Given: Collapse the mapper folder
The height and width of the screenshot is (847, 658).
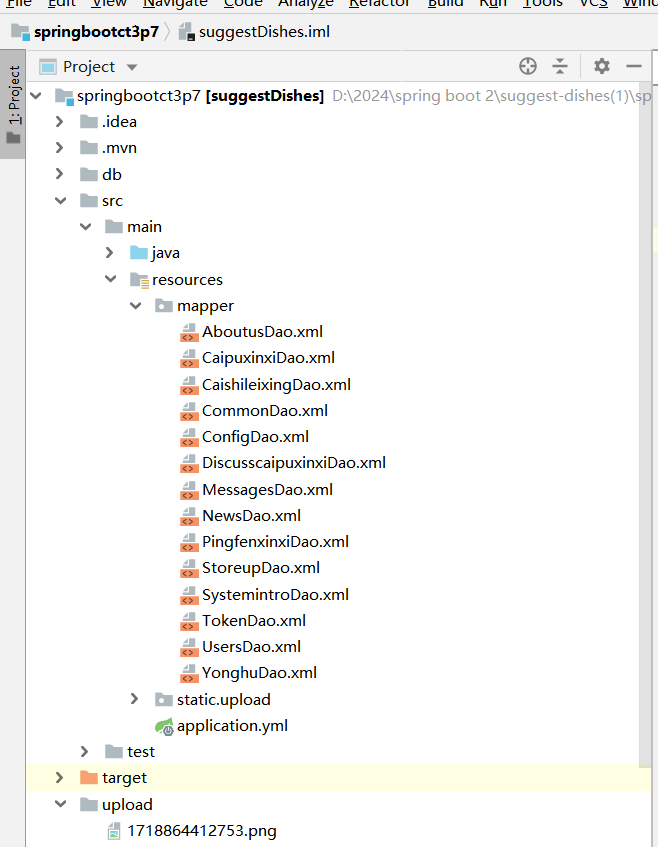Looking at the screenshot, I should coord(136,306).
